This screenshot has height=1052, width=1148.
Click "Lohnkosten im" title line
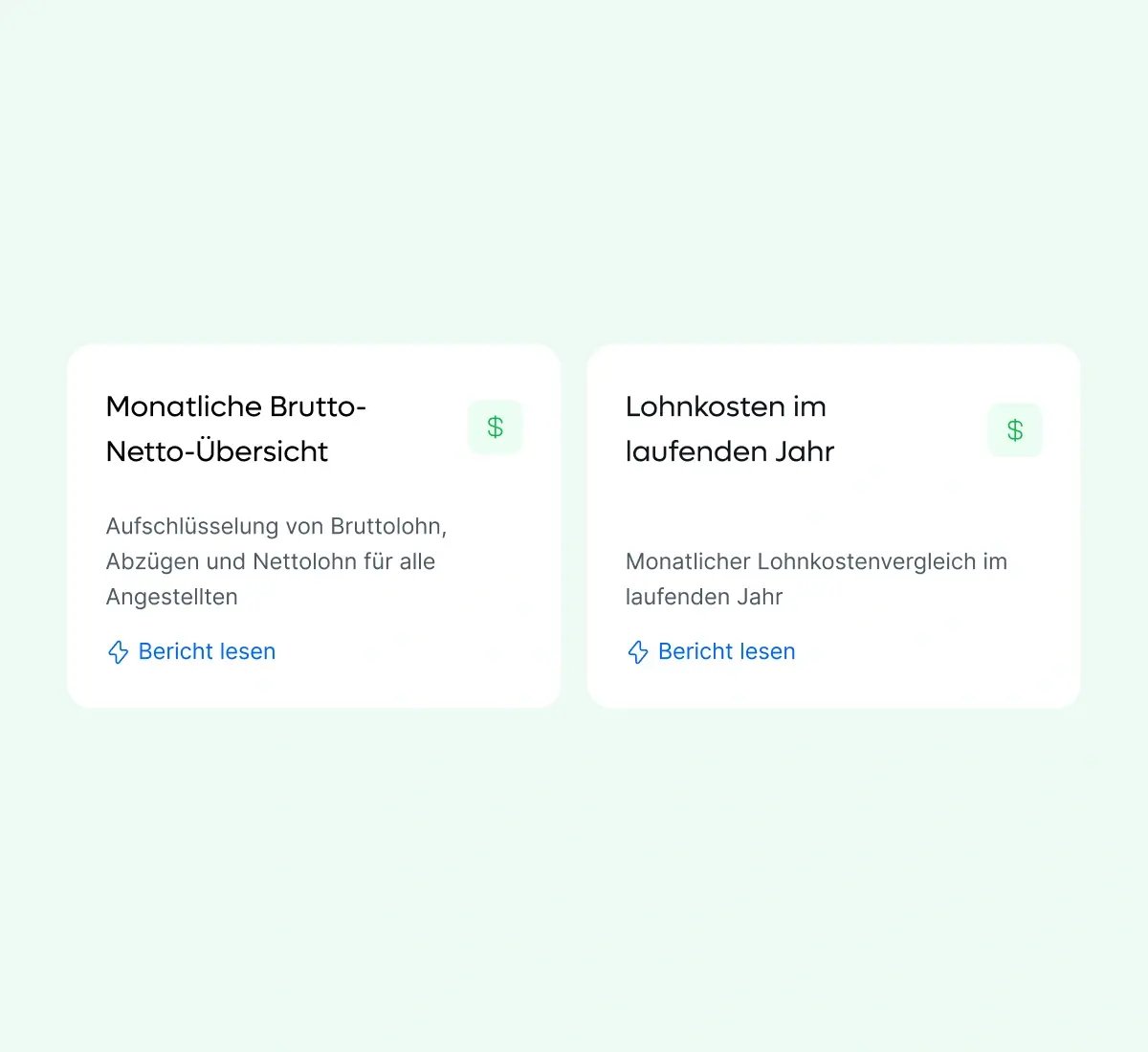[725, 406]
